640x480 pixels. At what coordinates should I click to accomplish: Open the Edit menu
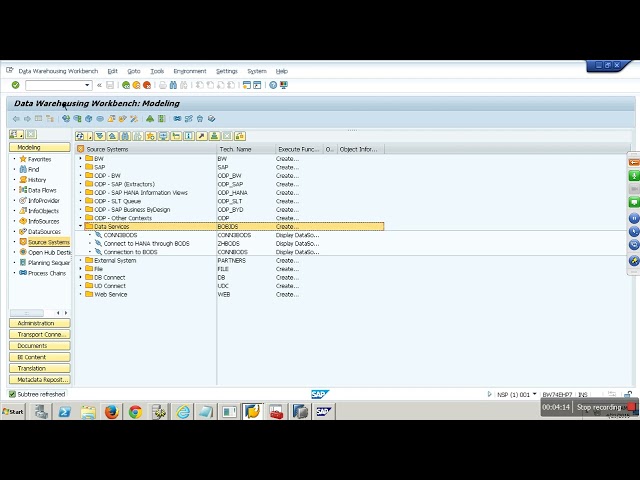[x=112, y=71]
